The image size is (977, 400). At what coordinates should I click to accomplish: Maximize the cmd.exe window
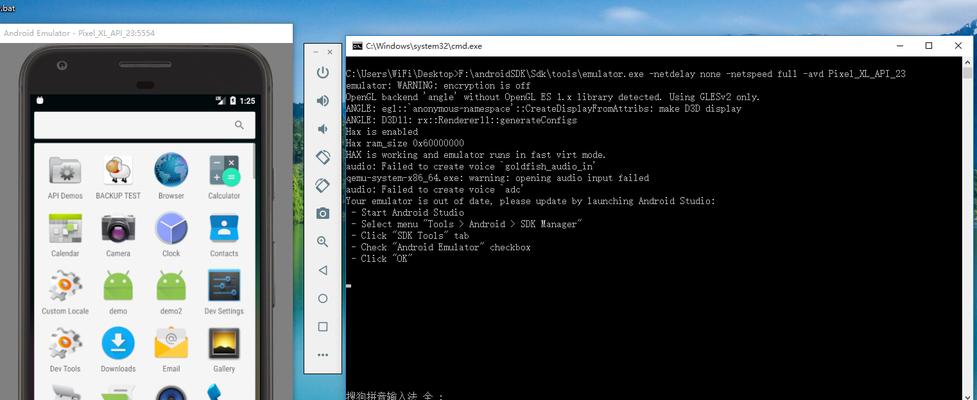pos(929,45)
